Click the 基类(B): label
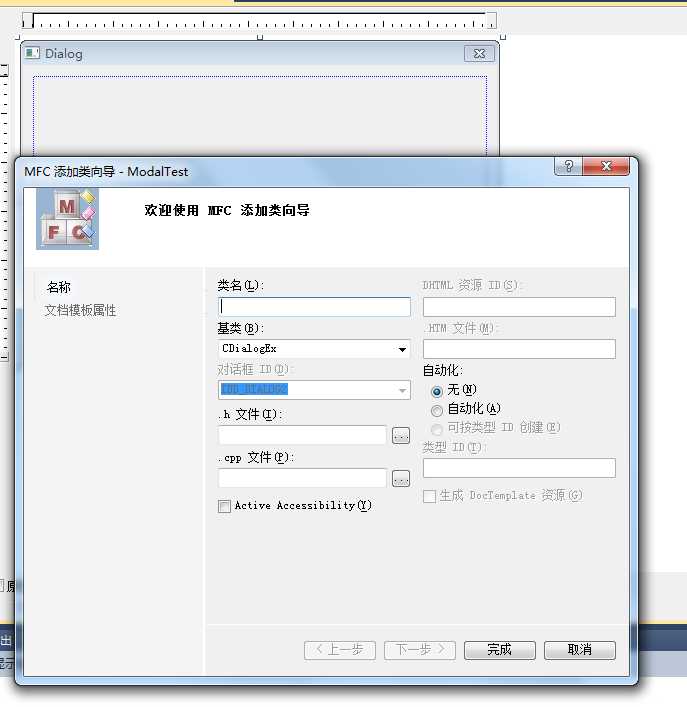The image size is (687, 707). [x=240, y=328]
